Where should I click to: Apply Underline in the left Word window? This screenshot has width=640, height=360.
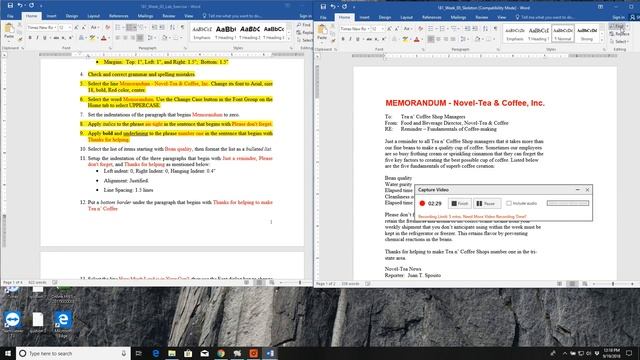click(x=44, y=38)
